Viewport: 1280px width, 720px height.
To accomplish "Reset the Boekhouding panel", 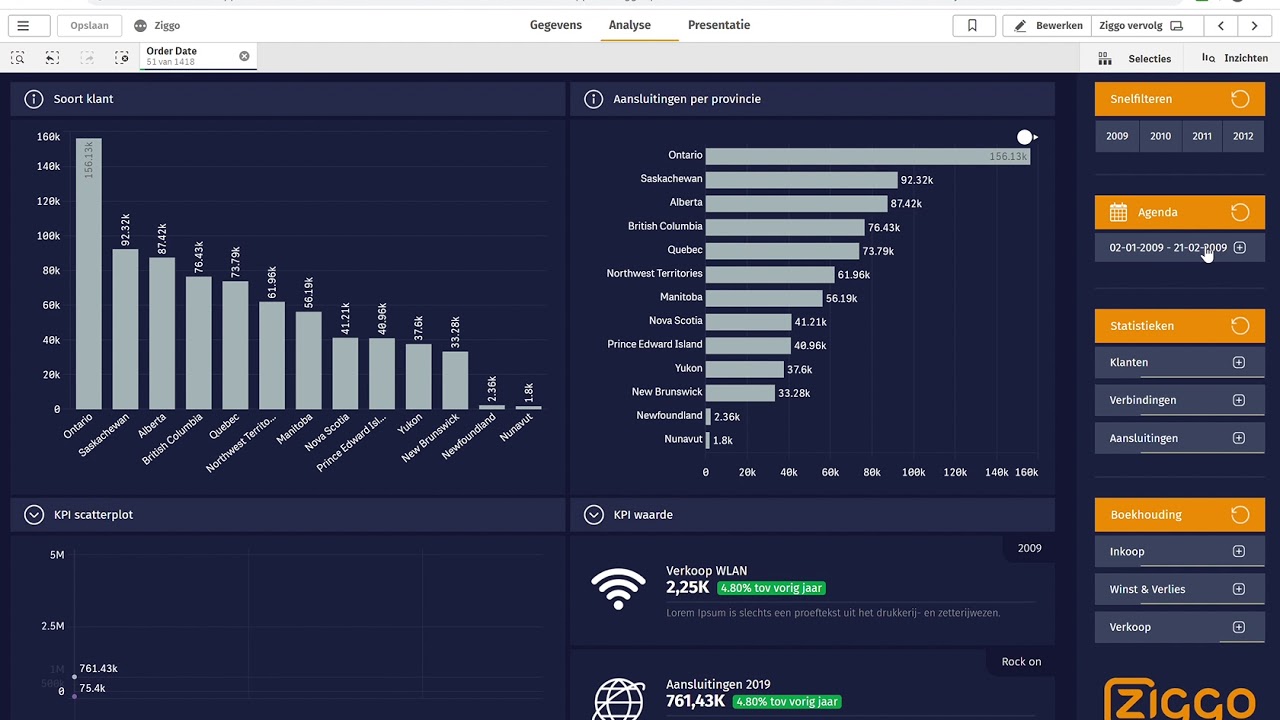I will [1240, 514].
